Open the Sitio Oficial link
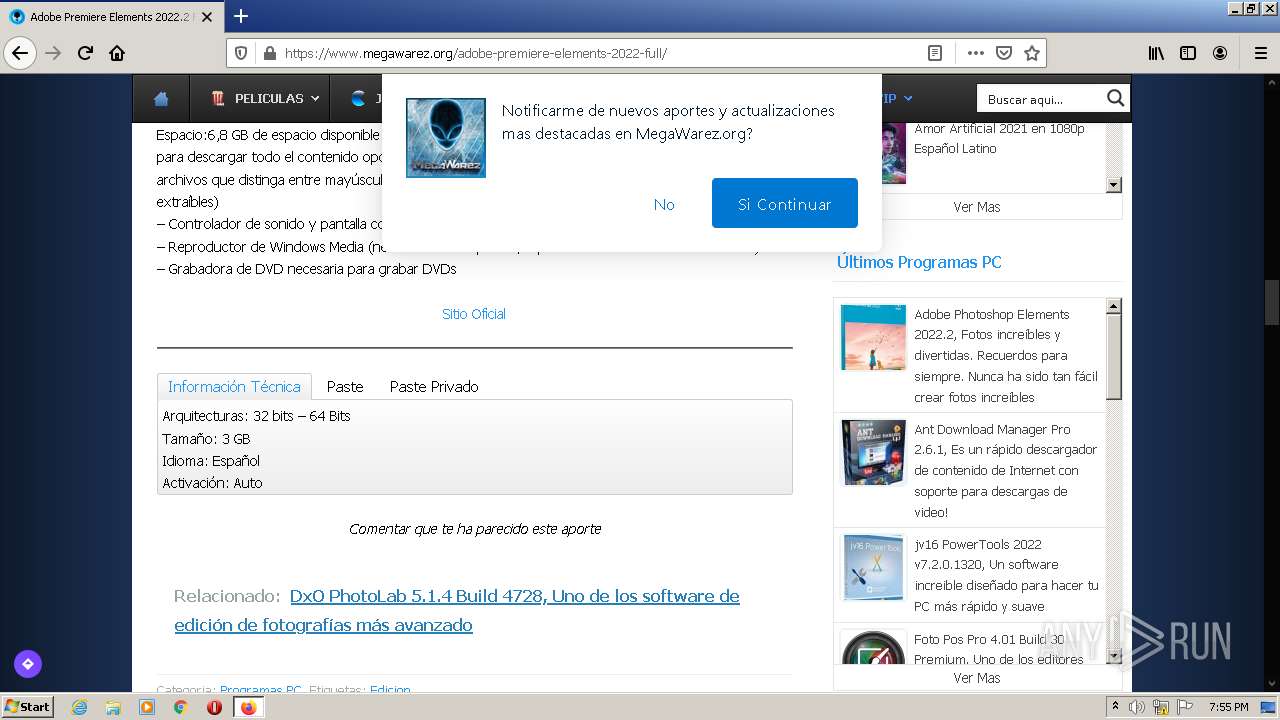The width and height of the screenshot is (1280, 720). pyautogui.click(x=474, y=314)
